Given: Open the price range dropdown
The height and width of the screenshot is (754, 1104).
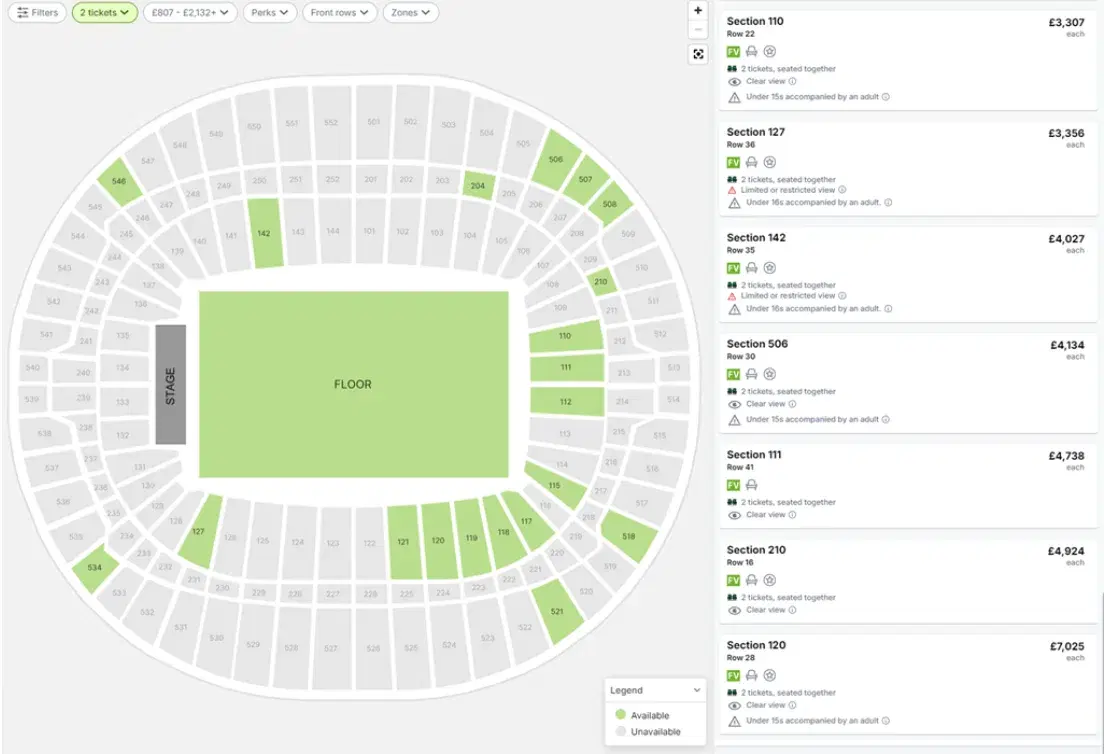Looking at the screenshot, I should (x=190, y=13).
